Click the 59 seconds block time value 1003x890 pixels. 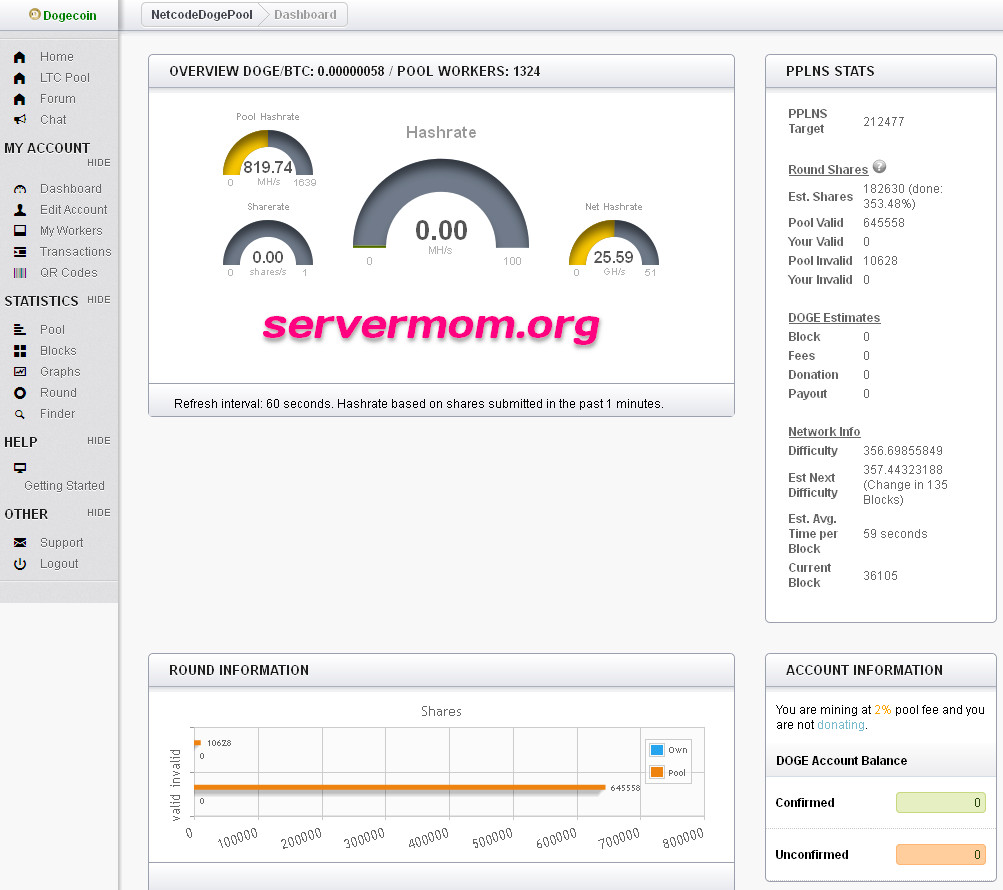tap(895, 534)
